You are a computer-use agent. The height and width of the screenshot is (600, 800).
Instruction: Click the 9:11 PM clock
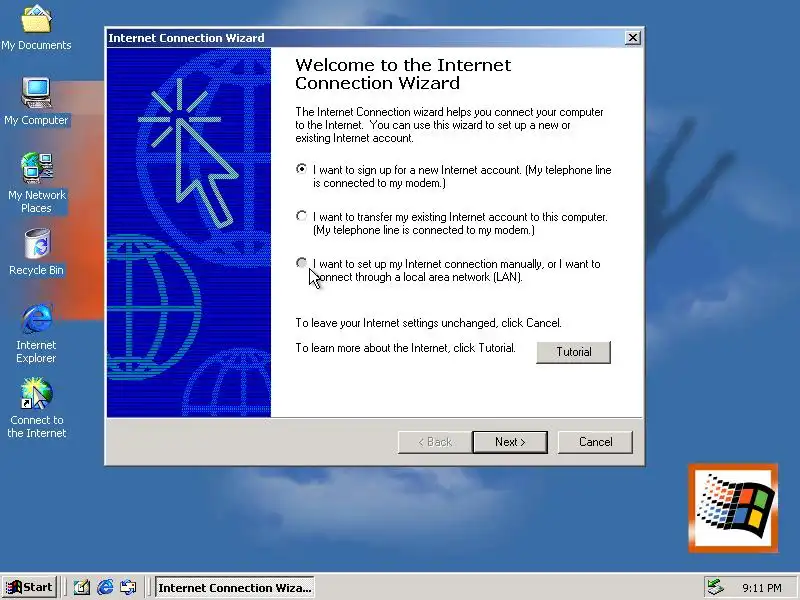[x=762, y=588]
